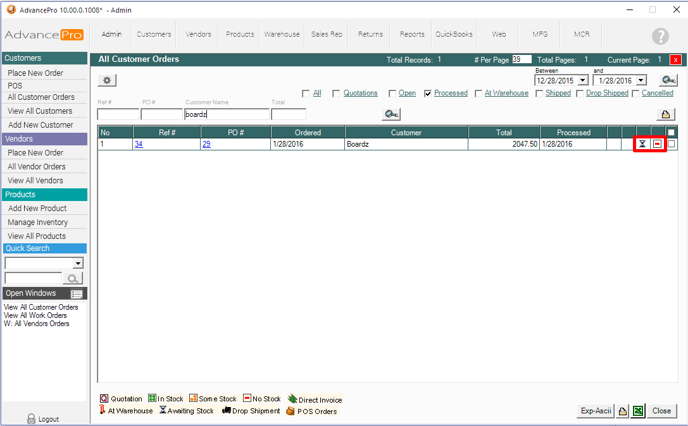Click the red No Stock icon in order row

657,144
